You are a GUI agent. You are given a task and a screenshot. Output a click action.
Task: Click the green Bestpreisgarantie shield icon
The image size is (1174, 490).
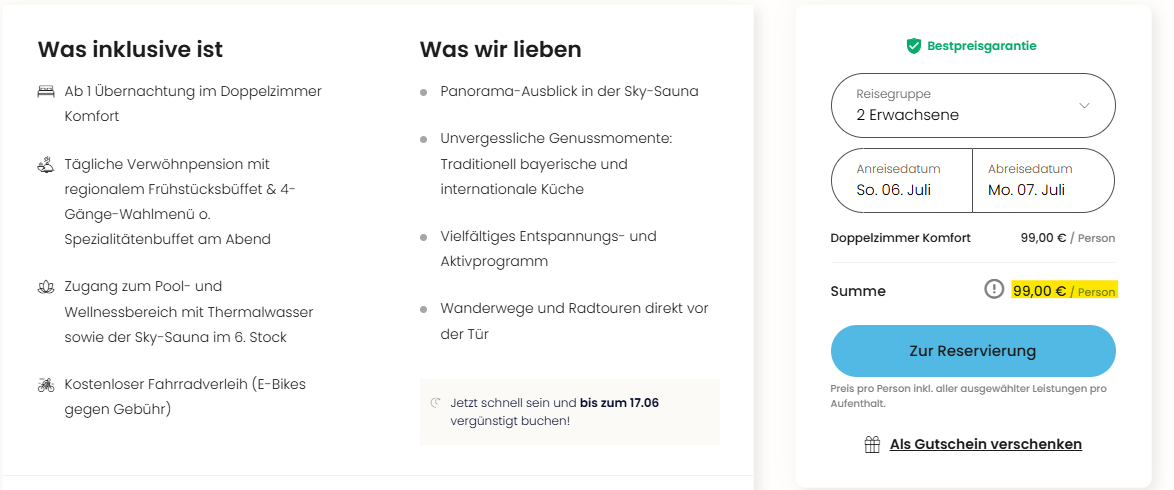pyautogui.click(x=913, y=46)
